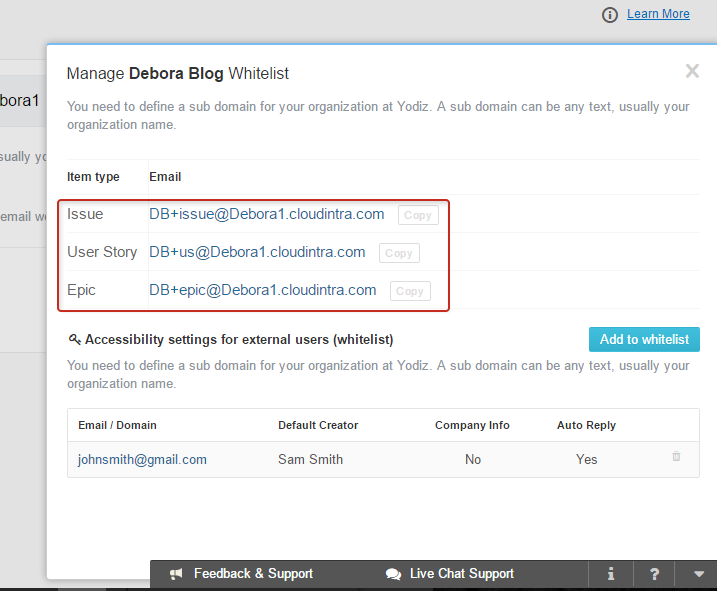Viewport: 717px width, 591px height.
Task: Click the info circle icon beside Learn More
Action: click(610, 15)
